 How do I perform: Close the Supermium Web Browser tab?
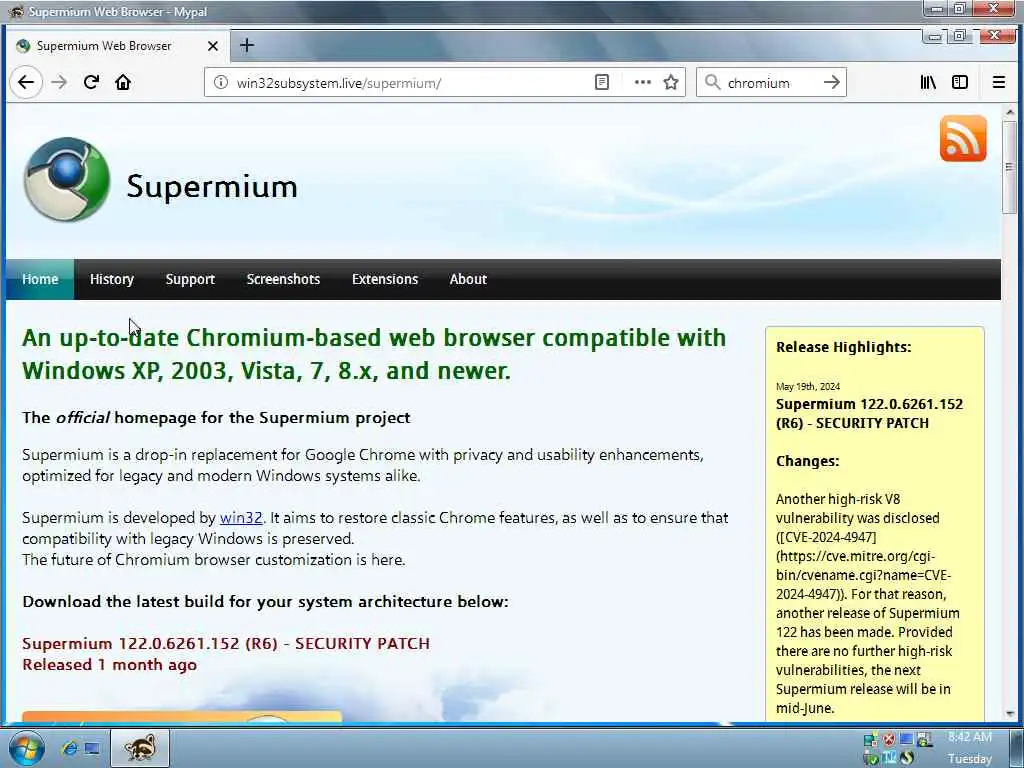point(212,46)
